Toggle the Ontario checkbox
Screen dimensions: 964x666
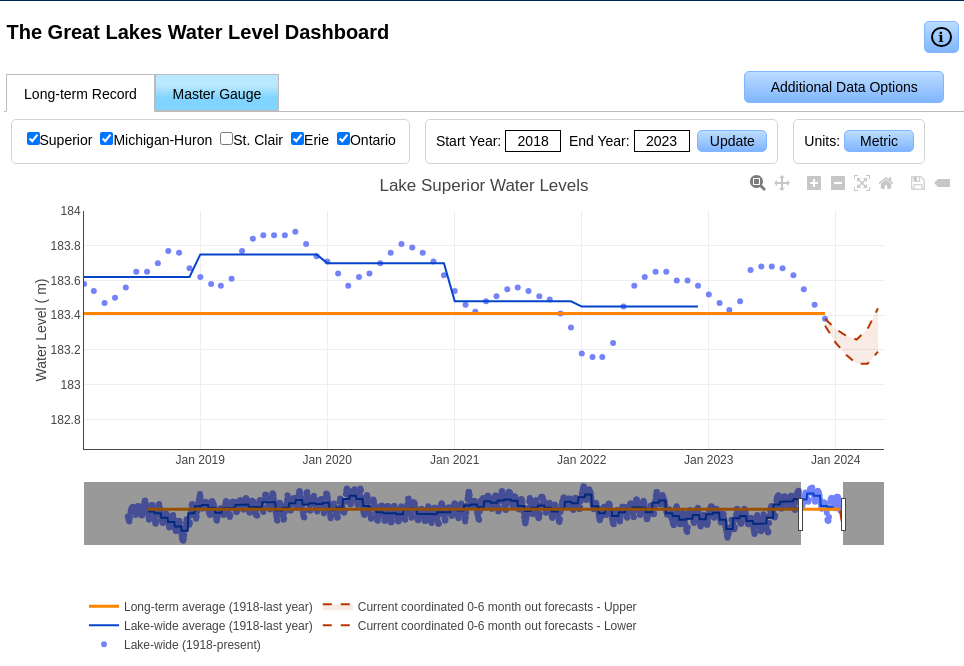pyautogui.click(x=343, y=138)
